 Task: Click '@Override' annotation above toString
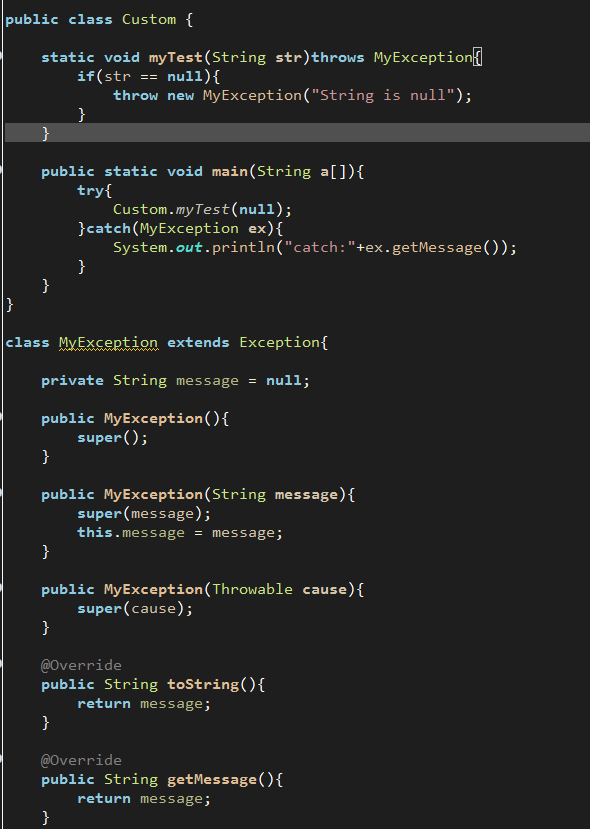coord(81,666)
